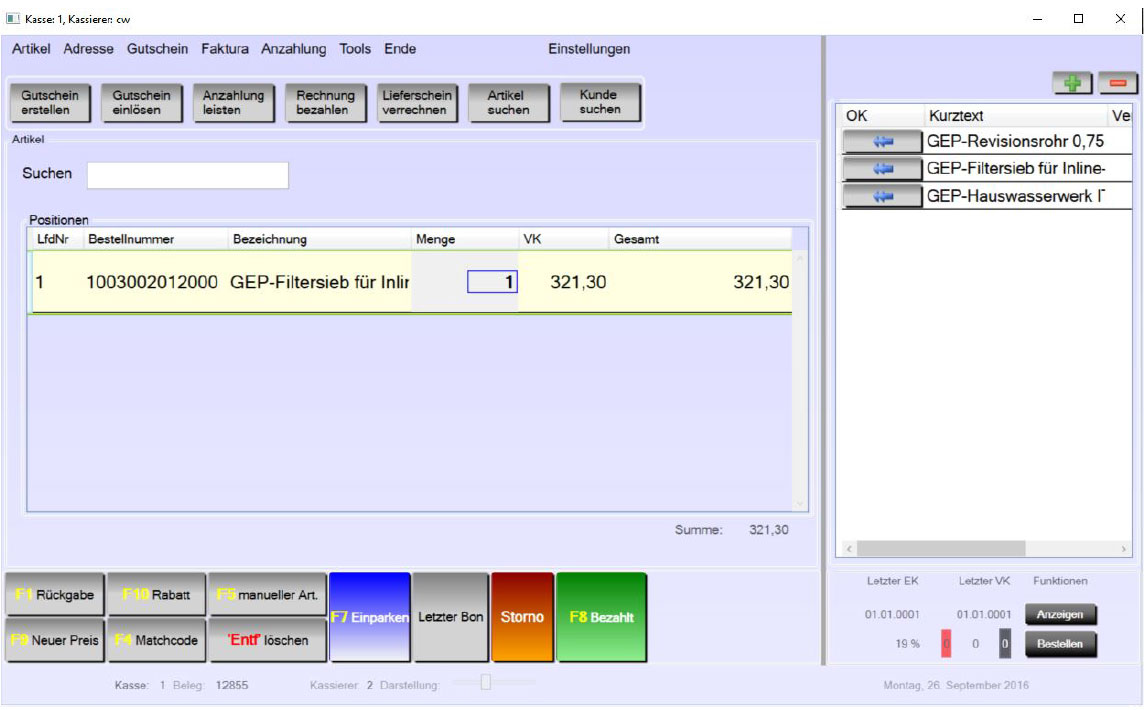Click arrow button beside GEP-Filtersieb für Inline
This screenshot has height=710, width=1148.
[x=882, y=169]
